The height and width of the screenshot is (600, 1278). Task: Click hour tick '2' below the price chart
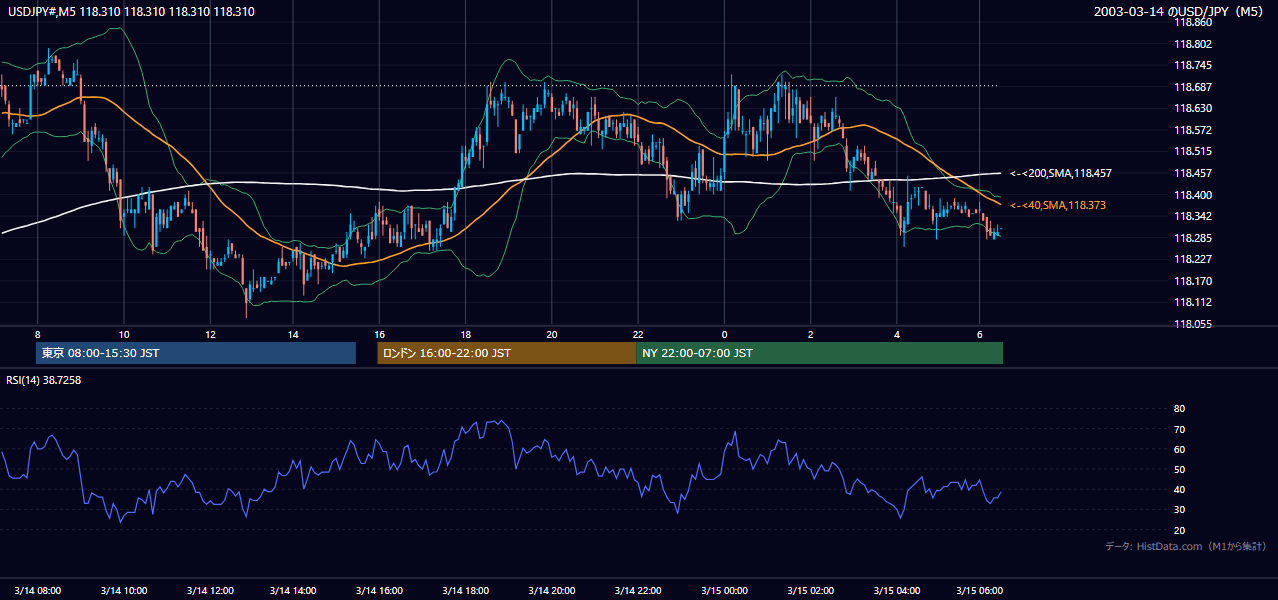pyautogui.click(x=810, y=334)
